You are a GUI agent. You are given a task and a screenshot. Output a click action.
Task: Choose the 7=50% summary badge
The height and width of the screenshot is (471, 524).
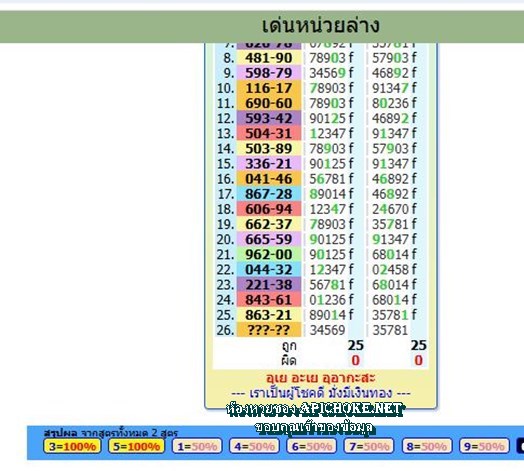click(369, 446)
